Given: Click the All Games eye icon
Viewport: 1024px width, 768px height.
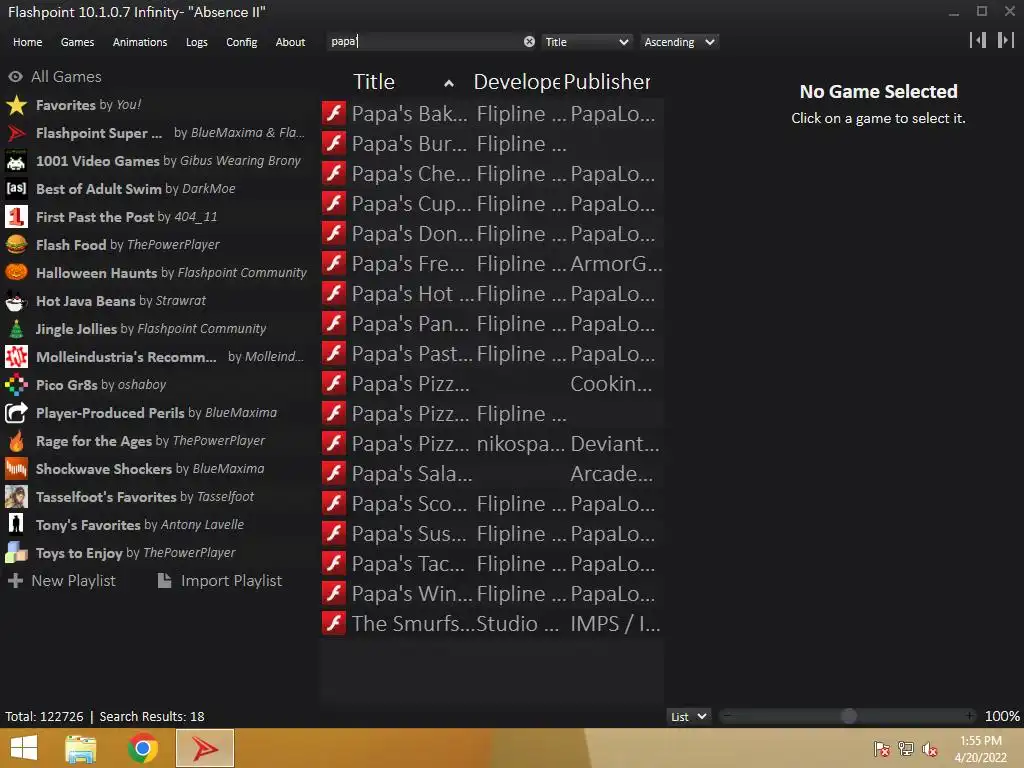Looking at the screenshot, I should (16, 76).
